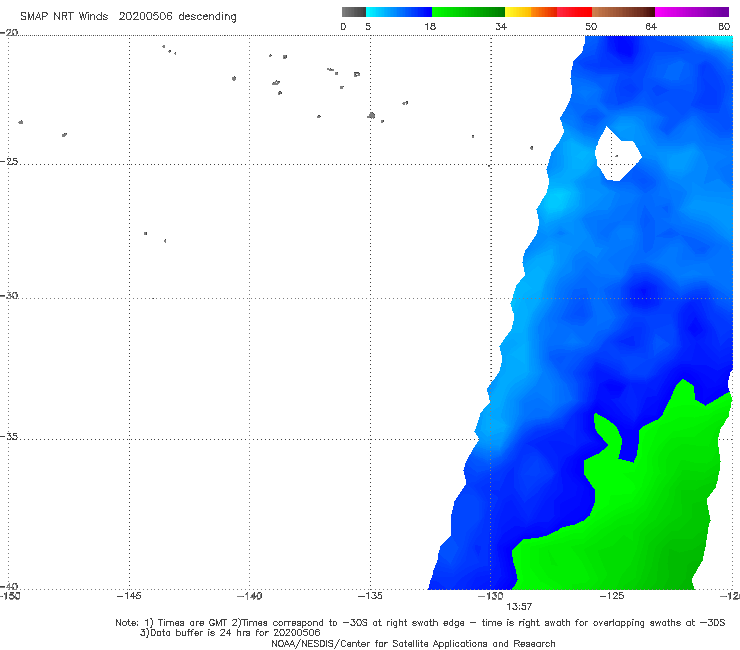Click the white data gap in the blue swath
Viewport: 740px width, 650px height.
click(x=616, y=154)
